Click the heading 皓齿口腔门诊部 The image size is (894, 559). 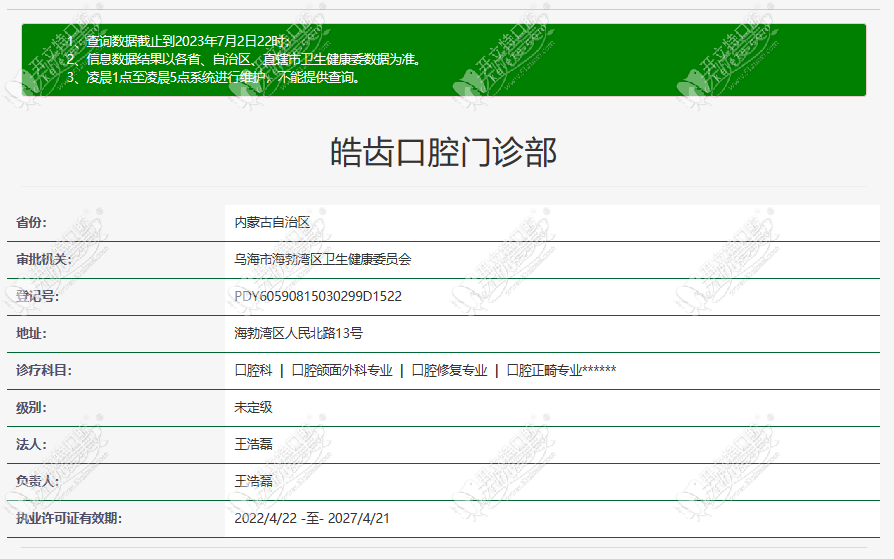point(444,152)
